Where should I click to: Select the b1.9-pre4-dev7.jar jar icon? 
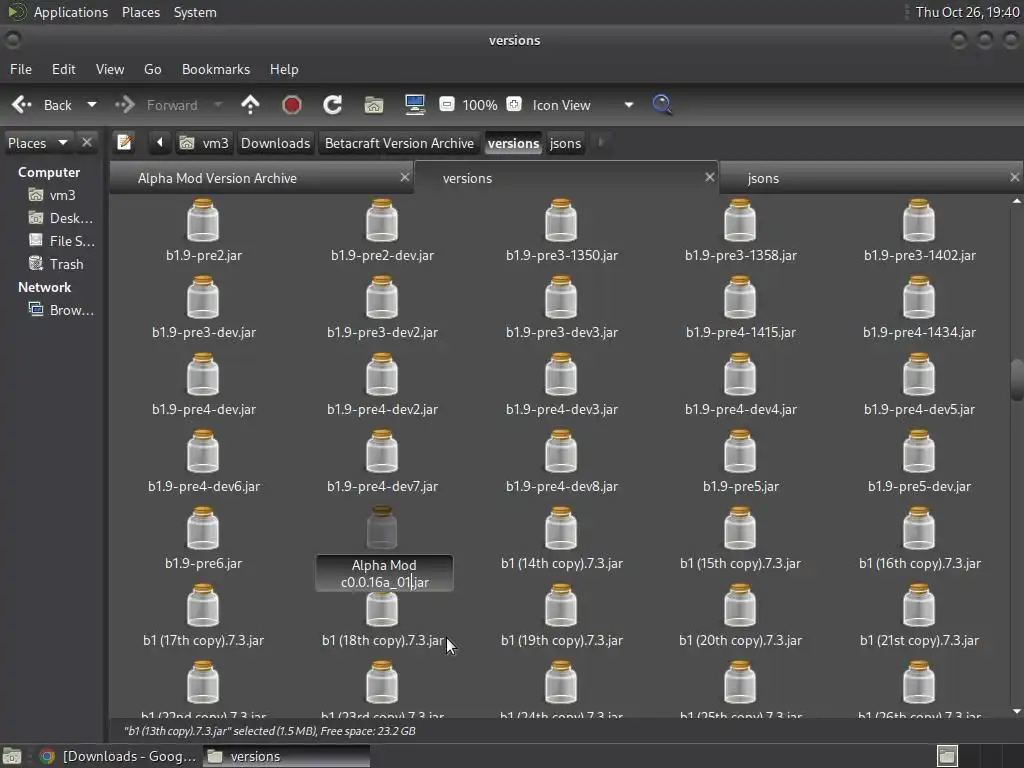click(382, 452)
